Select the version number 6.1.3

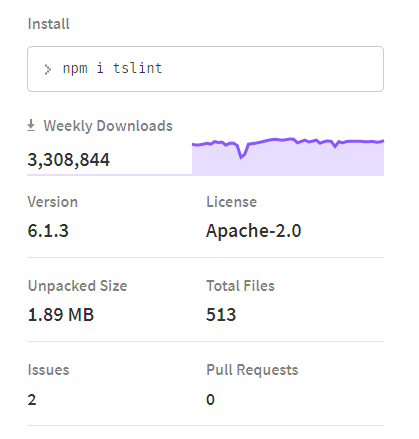coord(48,231)
